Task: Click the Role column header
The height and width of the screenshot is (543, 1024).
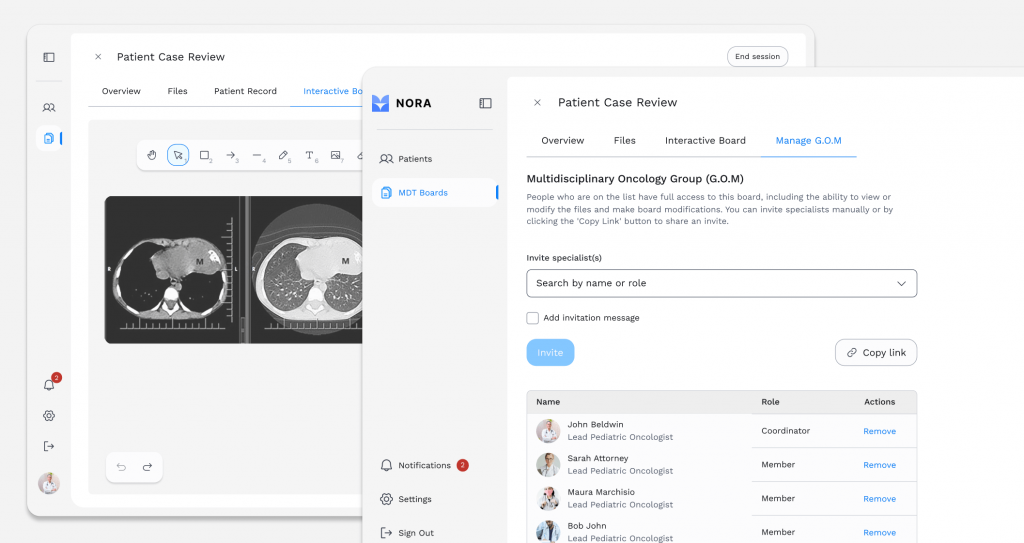Action: point(770,402)
